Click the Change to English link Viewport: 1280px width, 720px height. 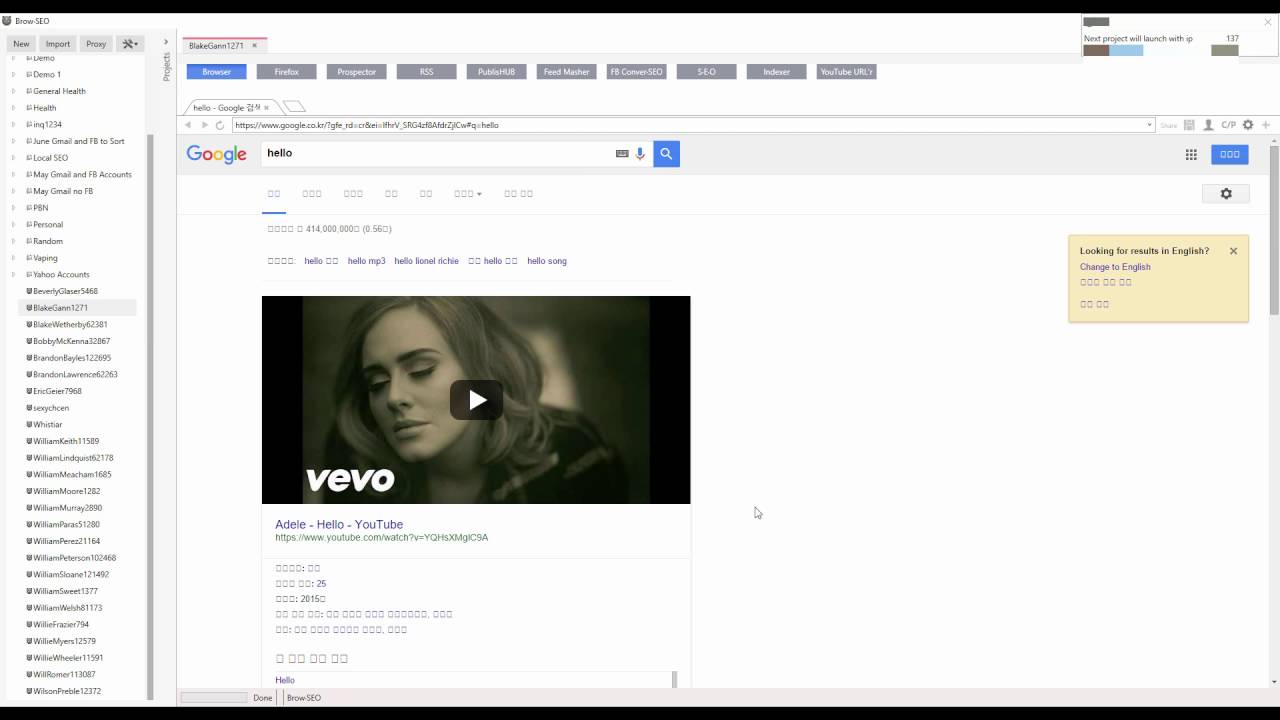pyautogui.click(x=1115, y=267)
